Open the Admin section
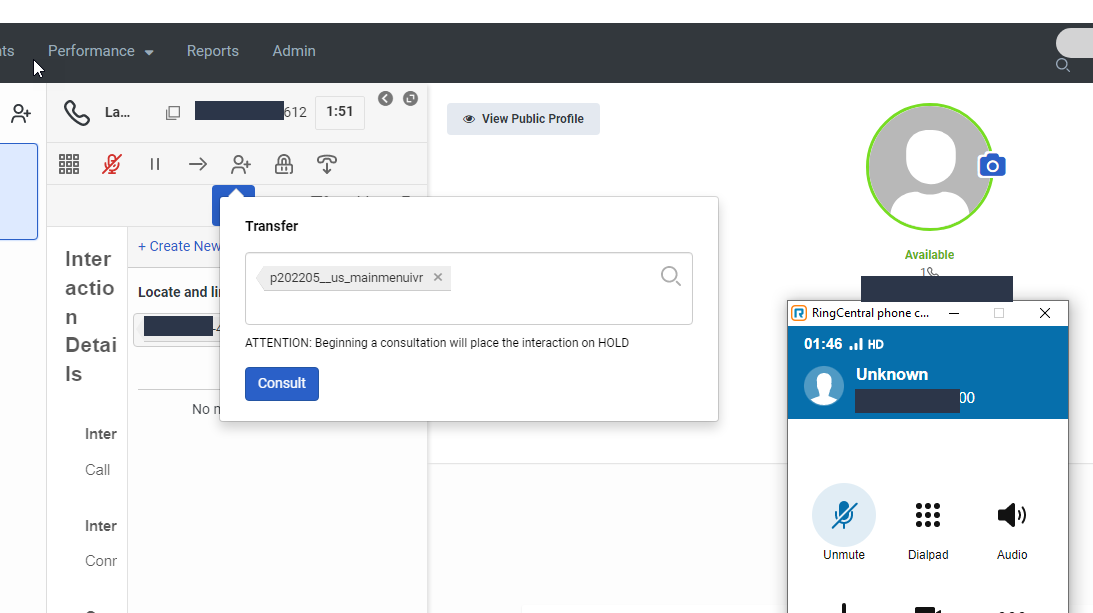Viewport: 1093px width, 613px height. click(x=293, y=51)
